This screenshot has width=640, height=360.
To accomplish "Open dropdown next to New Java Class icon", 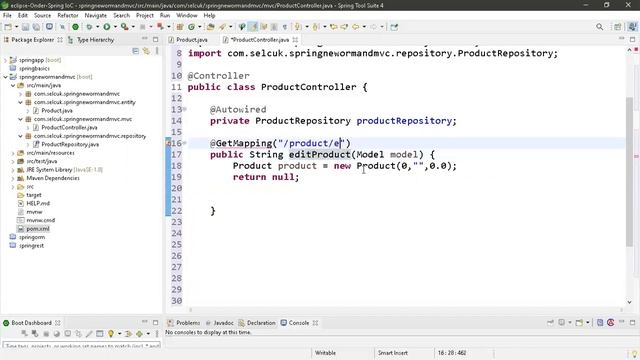I will tap(200, 27).
